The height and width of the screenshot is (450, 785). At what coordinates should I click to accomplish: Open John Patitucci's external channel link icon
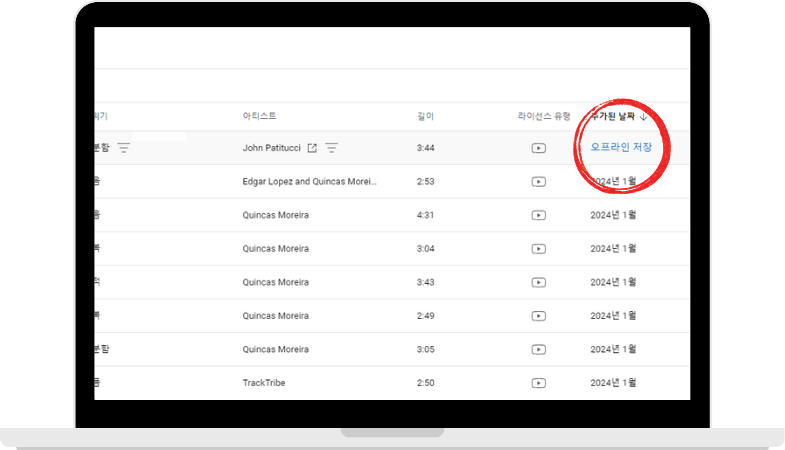pos(312,148)
